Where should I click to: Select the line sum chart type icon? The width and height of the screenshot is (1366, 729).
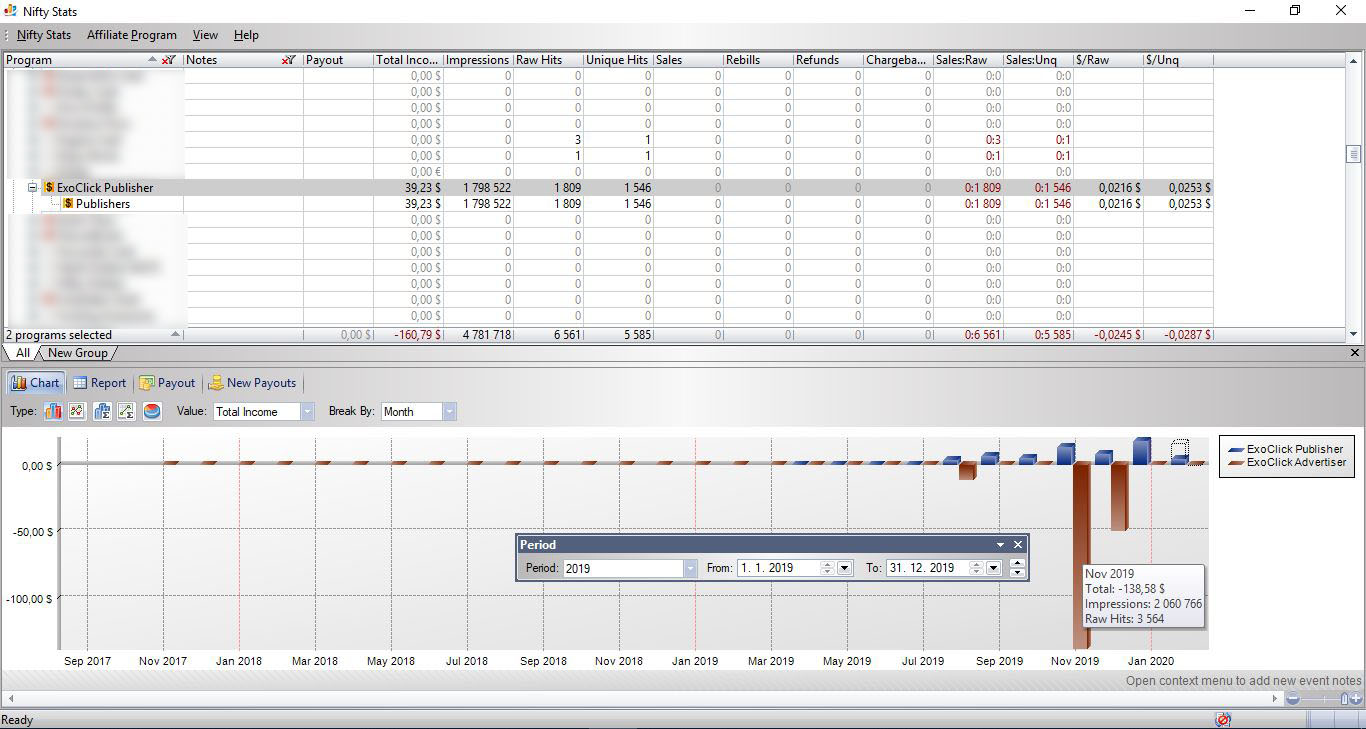point(125,411)
